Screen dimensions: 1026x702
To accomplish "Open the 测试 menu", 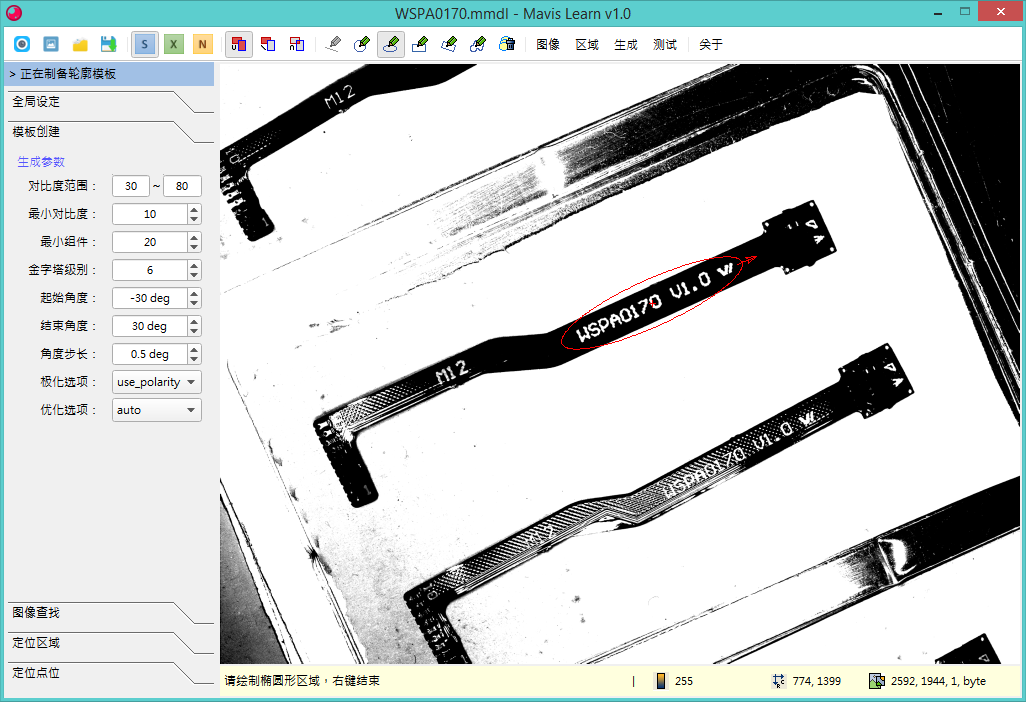I will click(665, 44).
